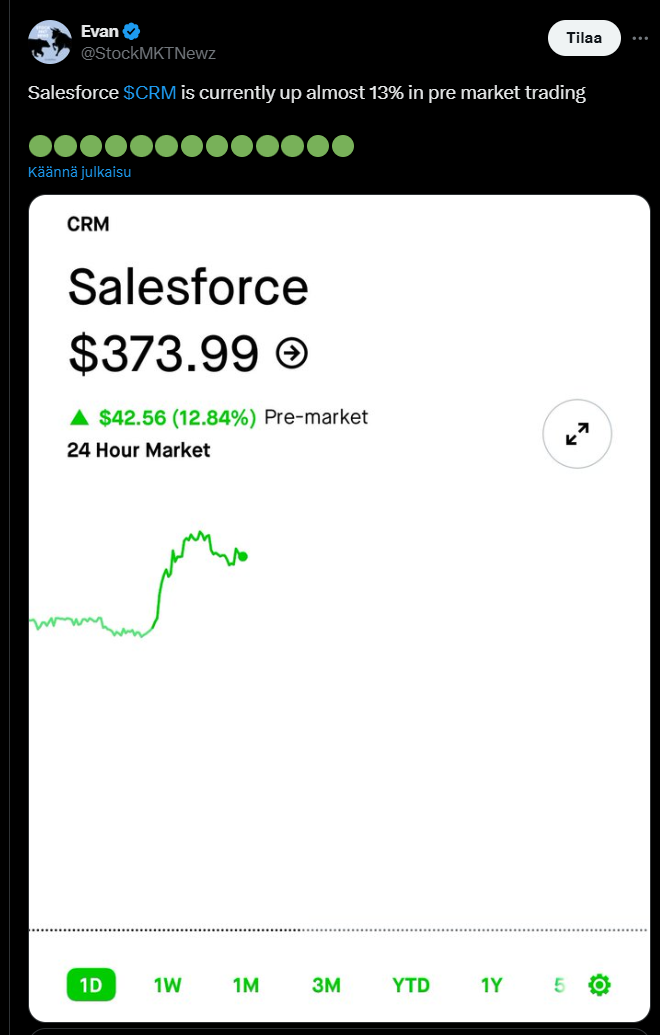Switch chart to 1M range
This screenshot has height=1035, width=660.
click(x=246, y=985)
